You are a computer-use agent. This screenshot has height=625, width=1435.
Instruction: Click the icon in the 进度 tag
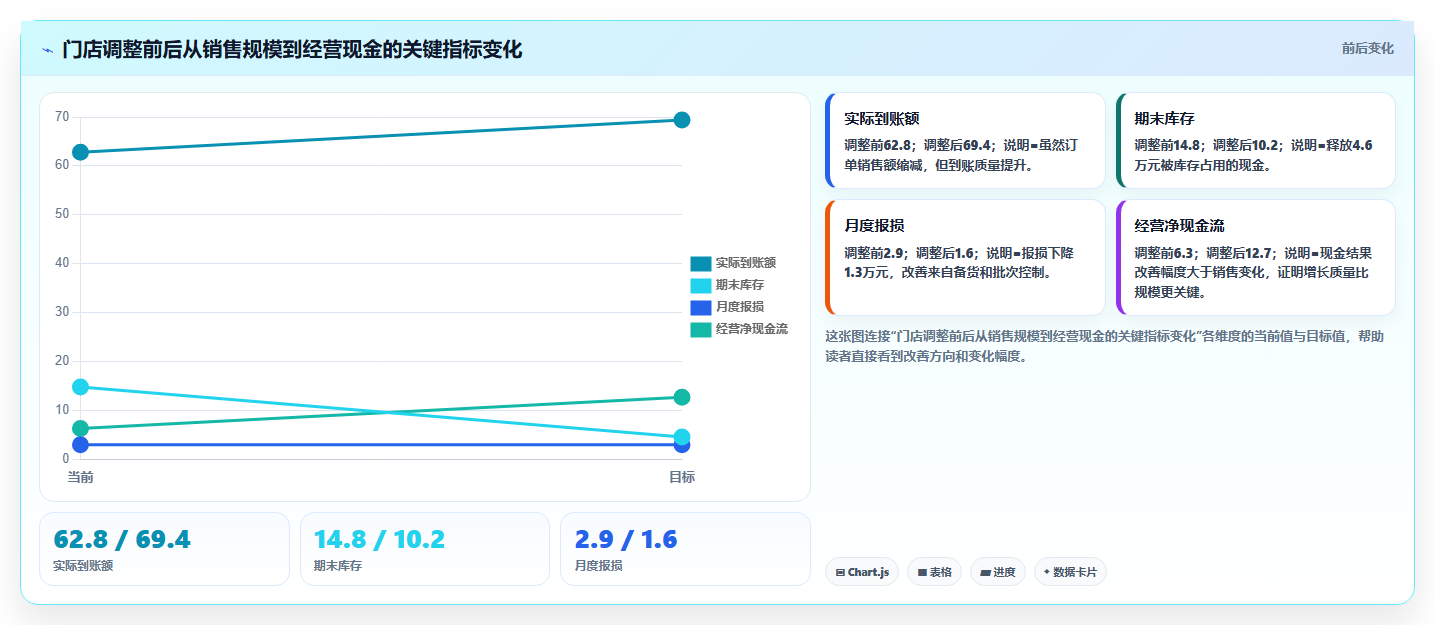point(985,573)
